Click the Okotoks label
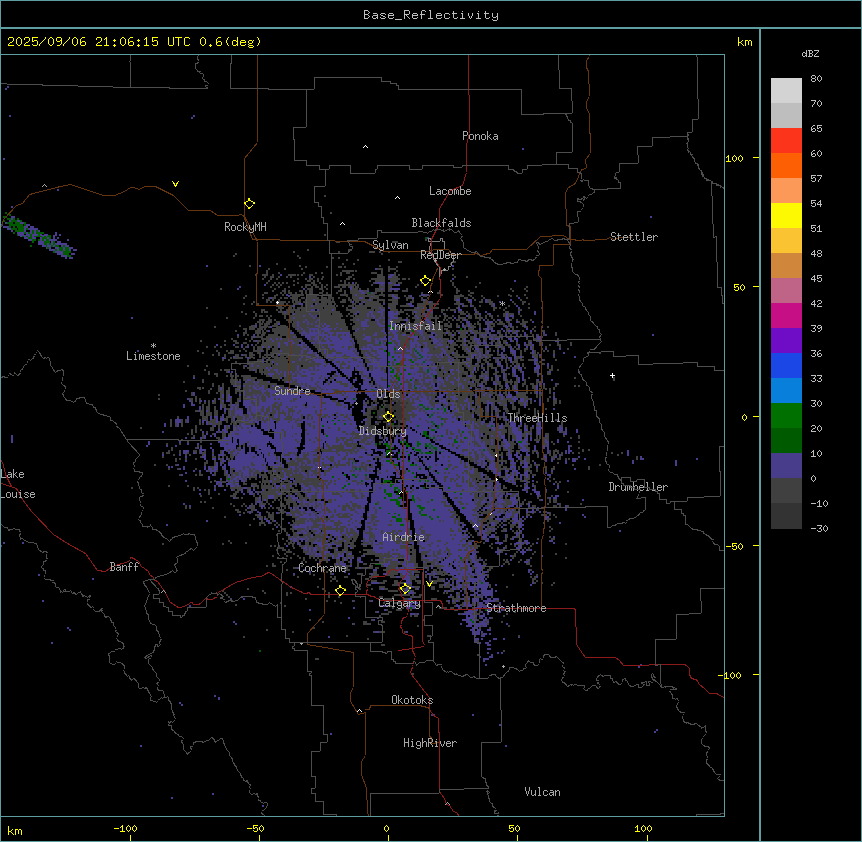This screenshot has height=842, width=862. (x=412, y=700)
